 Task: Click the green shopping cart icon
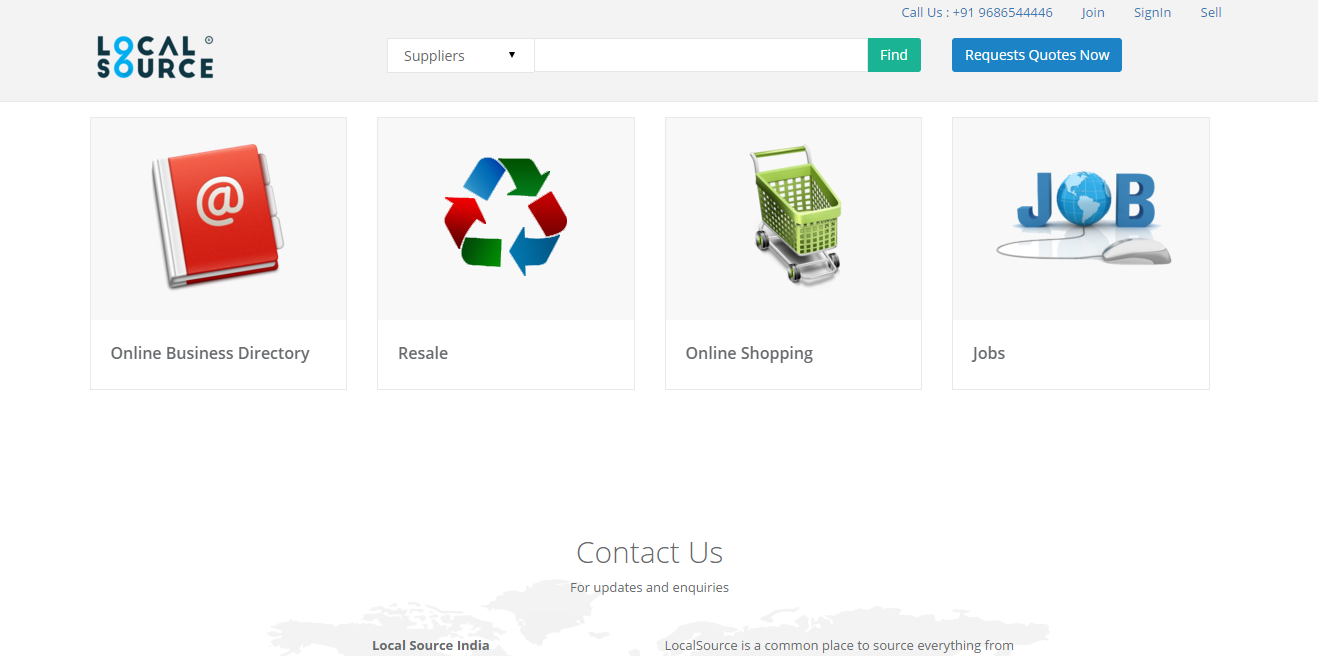coord(794,215)
